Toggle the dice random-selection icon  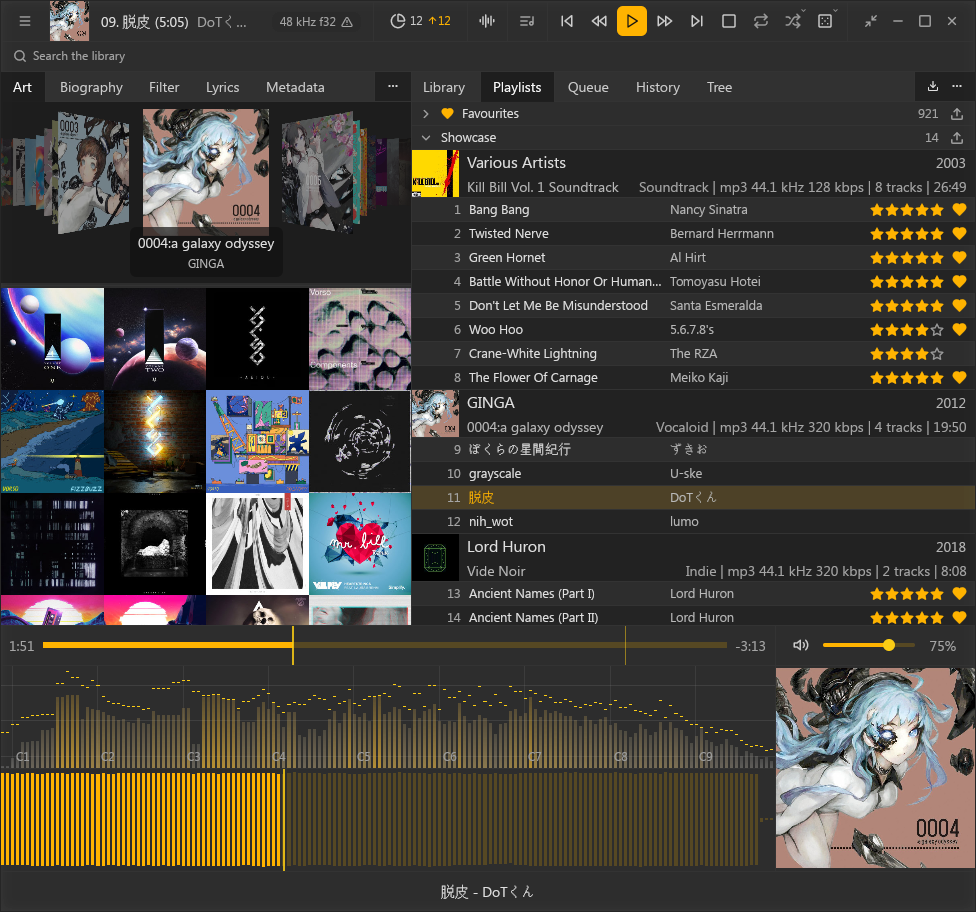[825, 21]
